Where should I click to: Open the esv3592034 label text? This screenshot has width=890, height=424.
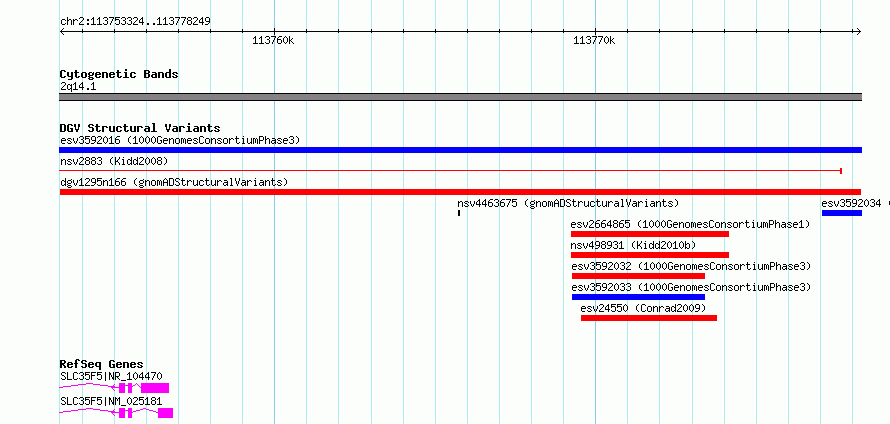pos(851,203)
